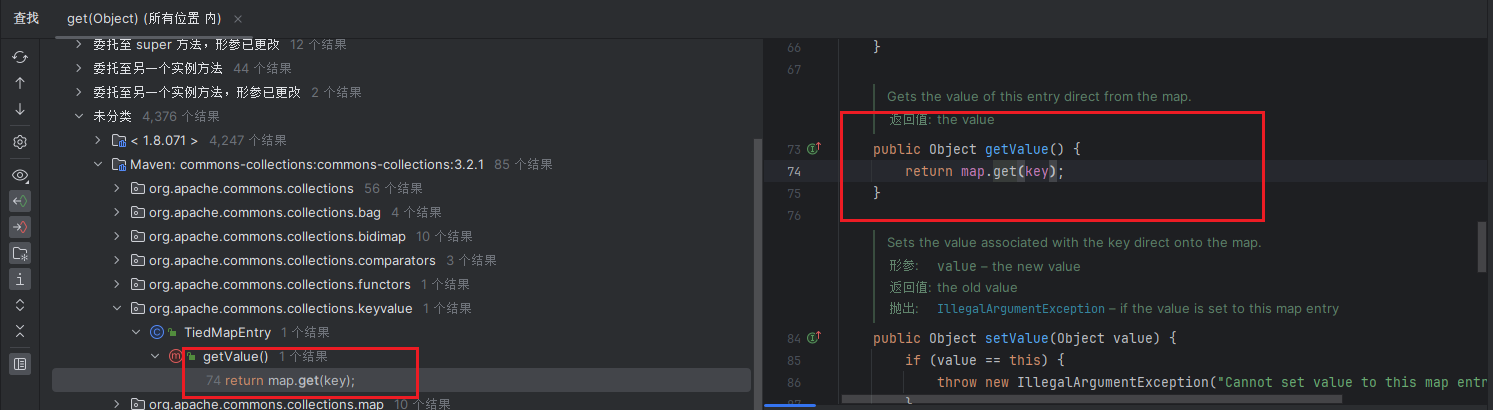Viewport: 1493px width, 410px height.
Task: Click the rerun search refresh icon
Action: (x=20, y=57)
